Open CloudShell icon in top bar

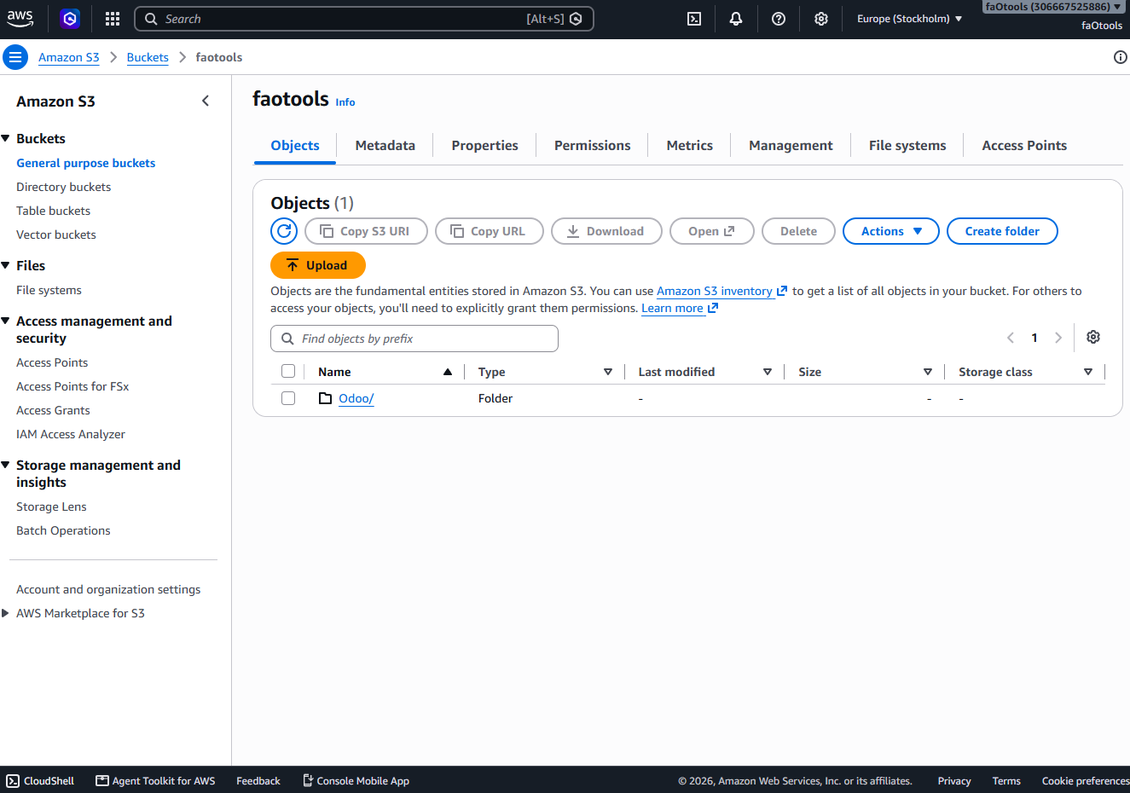pyautogui.click(x=694, y=19)
